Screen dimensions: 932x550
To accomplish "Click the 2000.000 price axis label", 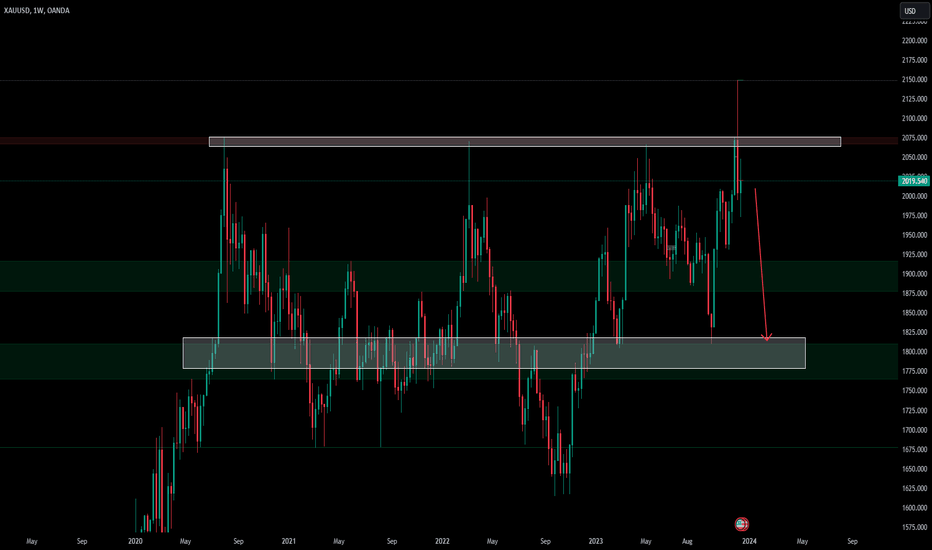I will 914,196.
